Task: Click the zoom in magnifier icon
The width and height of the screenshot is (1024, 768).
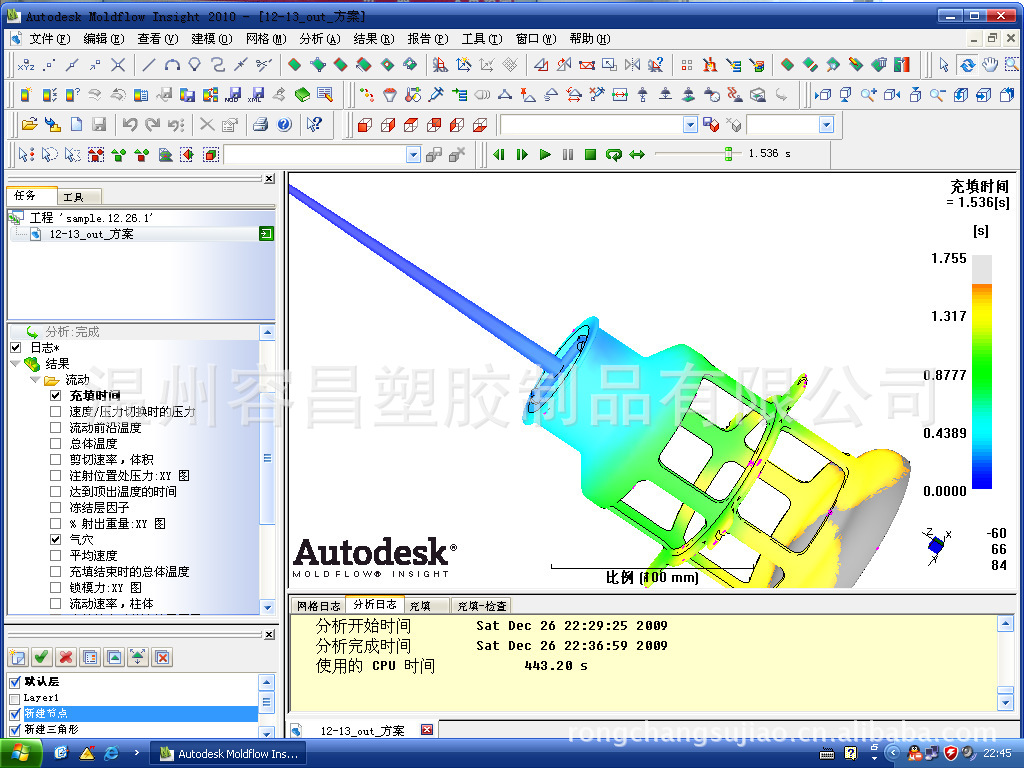Action: (x=869, y=95)
